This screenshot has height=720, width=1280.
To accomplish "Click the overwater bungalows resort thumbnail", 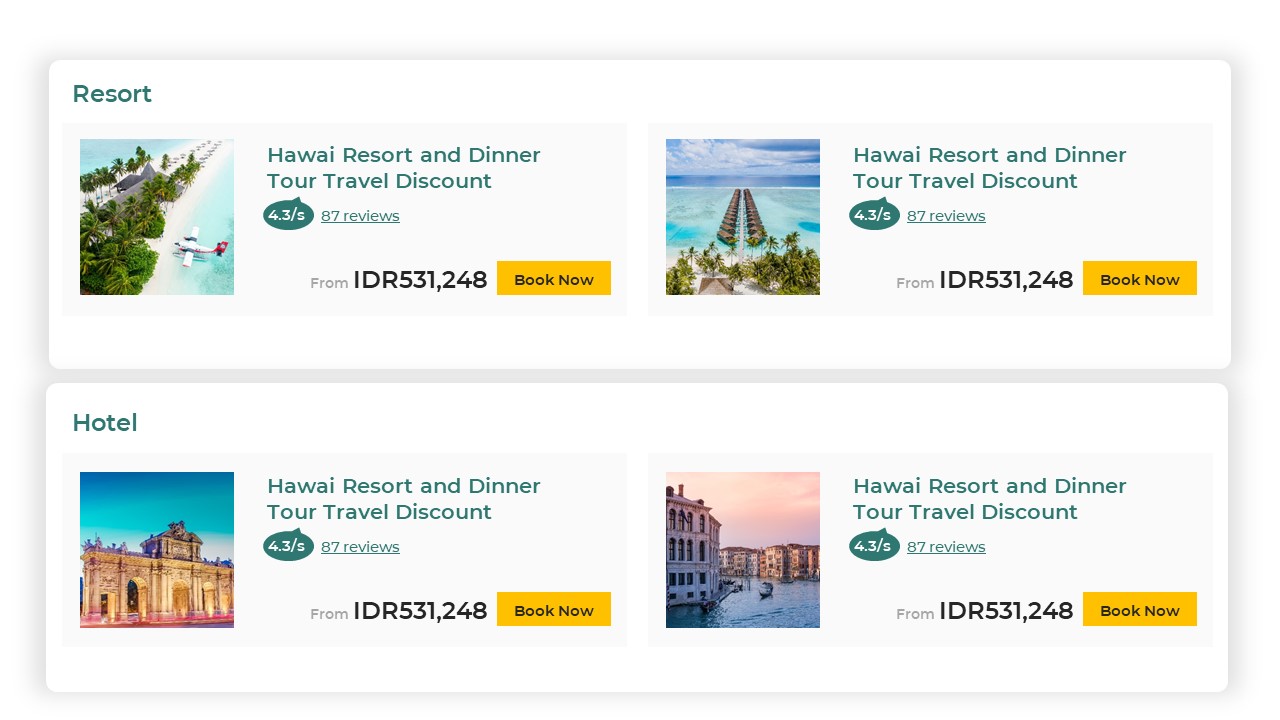I will click(743, 217).
